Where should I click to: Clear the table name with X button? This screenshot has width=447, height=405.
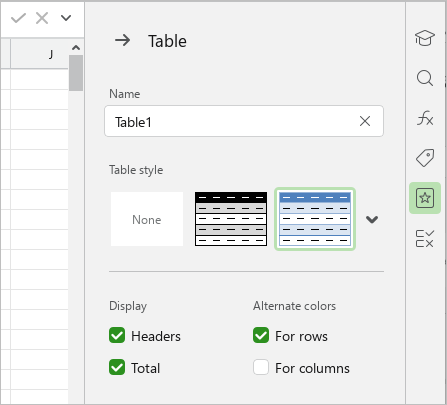tap(365, 121)
